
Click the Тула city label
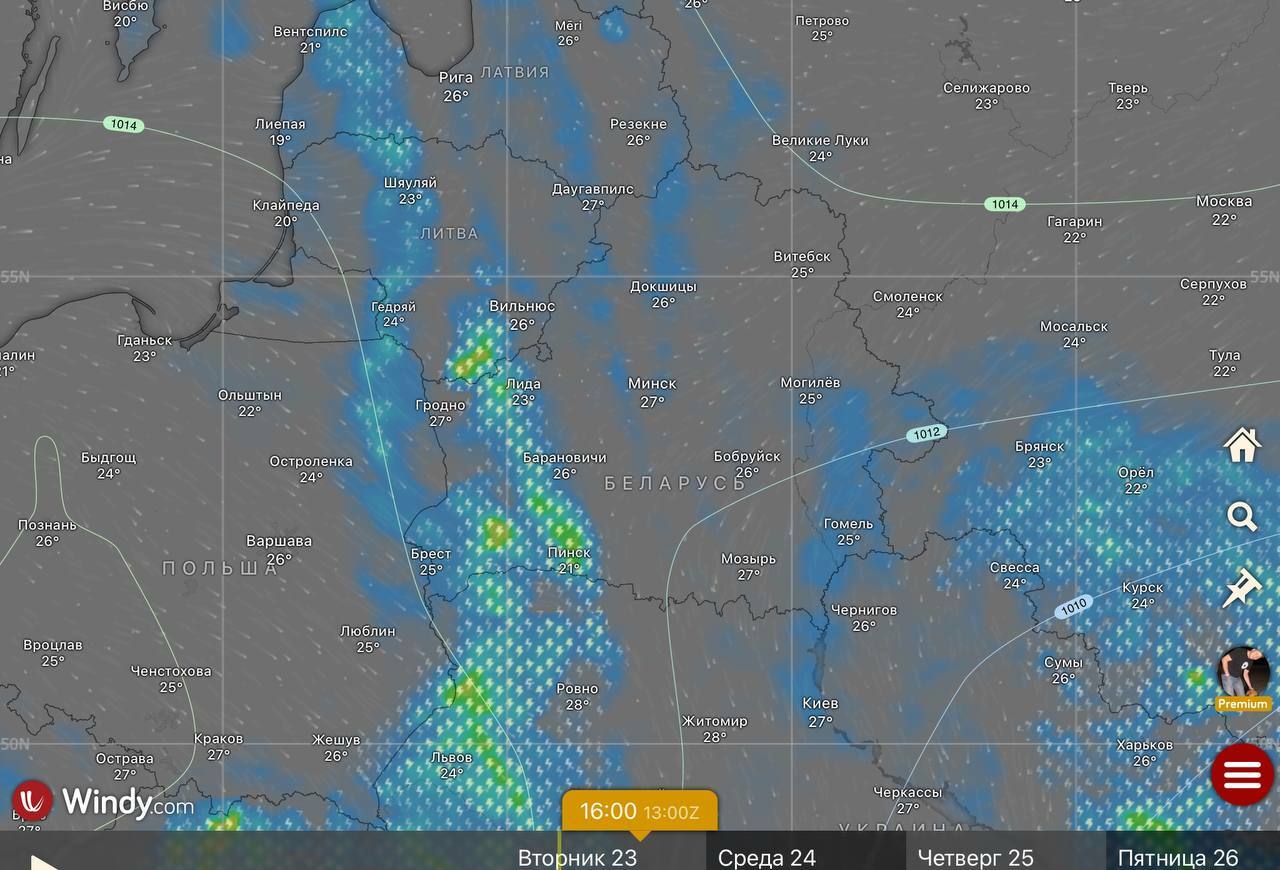click(x=1224, y=355)
